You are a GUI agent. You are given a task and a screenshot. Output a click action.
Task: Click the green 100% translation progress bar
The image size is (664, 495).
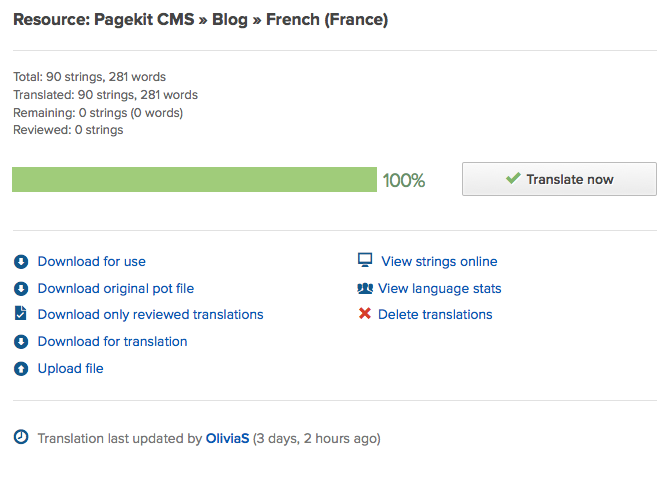point(194,180)
